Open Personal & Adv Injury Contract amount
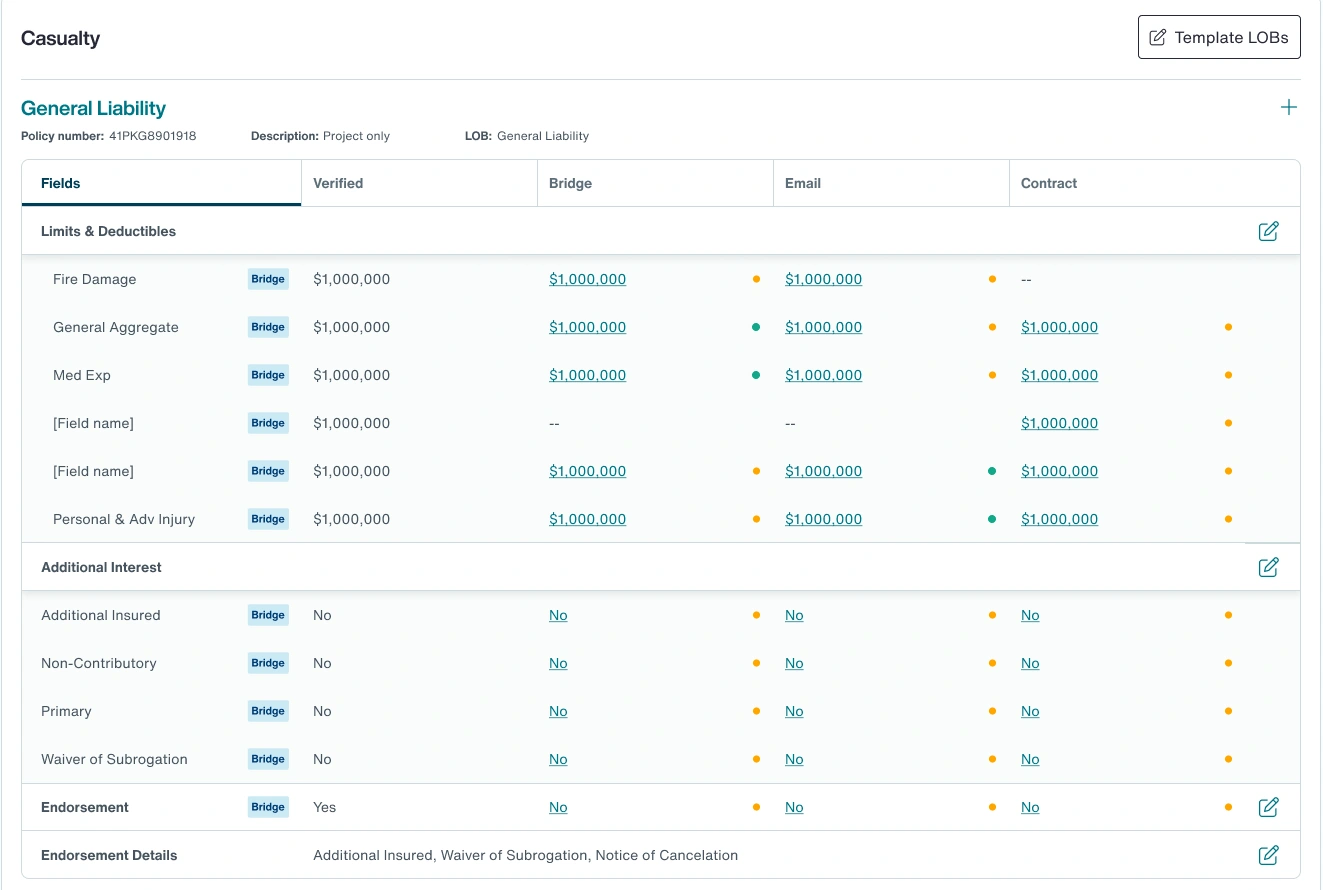 [x=1059, y=519]
